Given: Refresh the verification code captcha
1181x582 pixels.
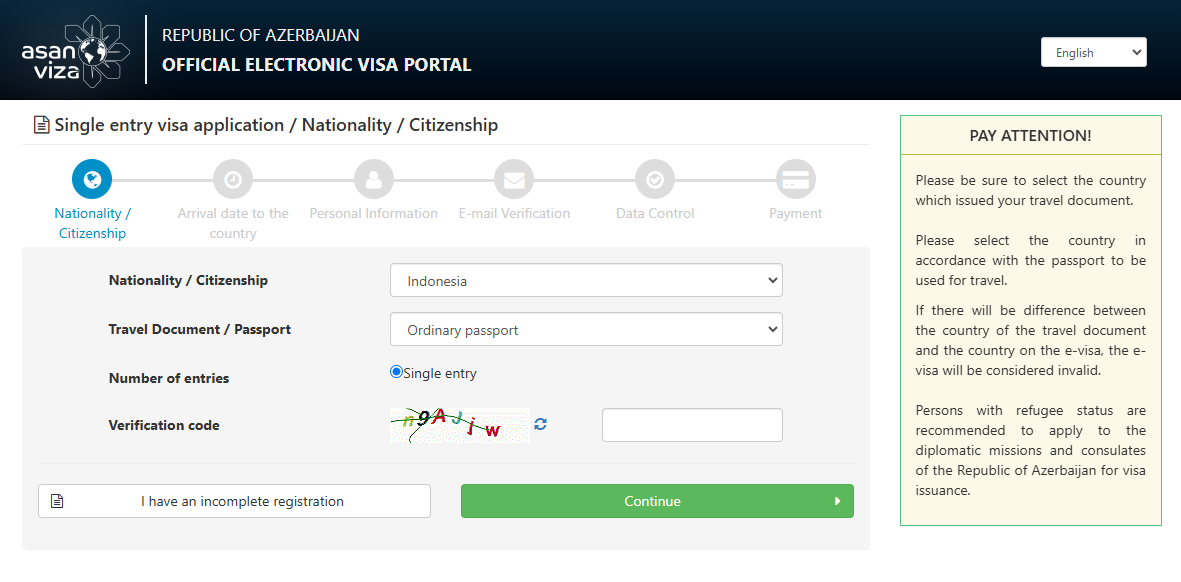Looking at the screenshot, I should click(540, 424).
